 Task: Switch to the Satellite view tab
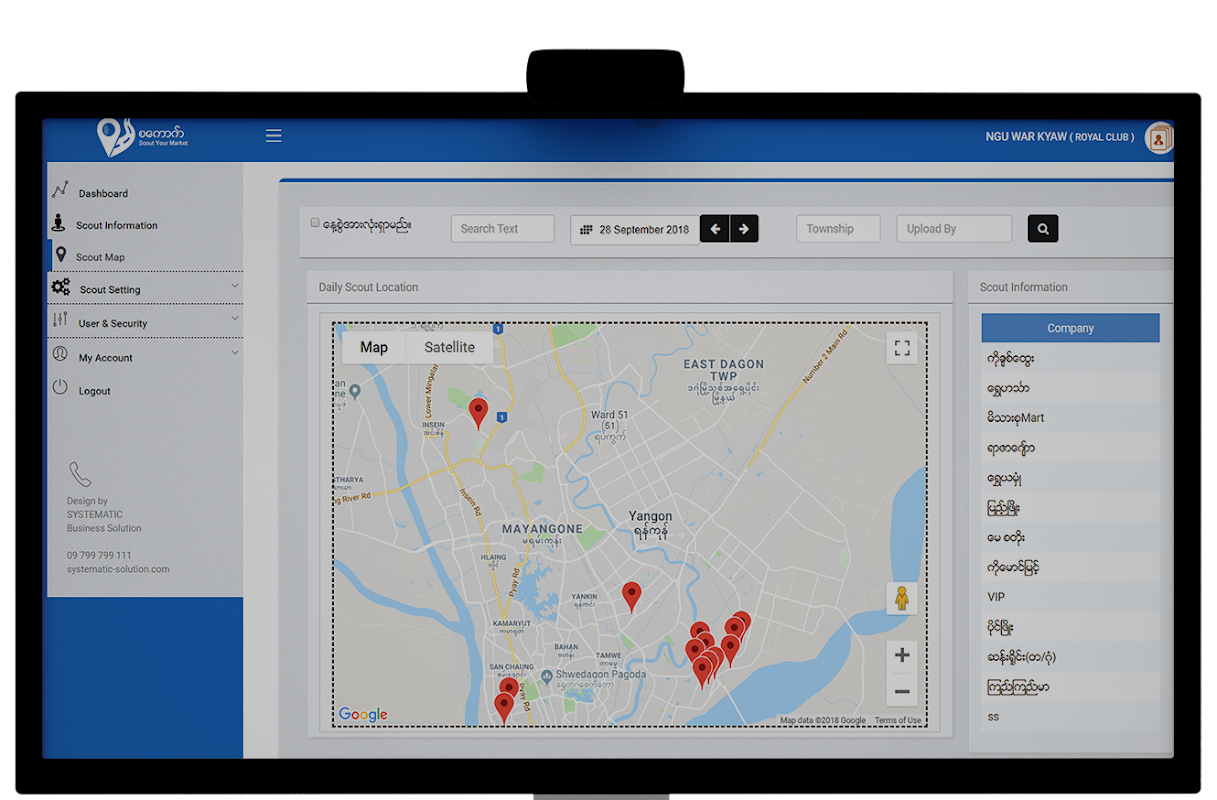pos(449,347)
